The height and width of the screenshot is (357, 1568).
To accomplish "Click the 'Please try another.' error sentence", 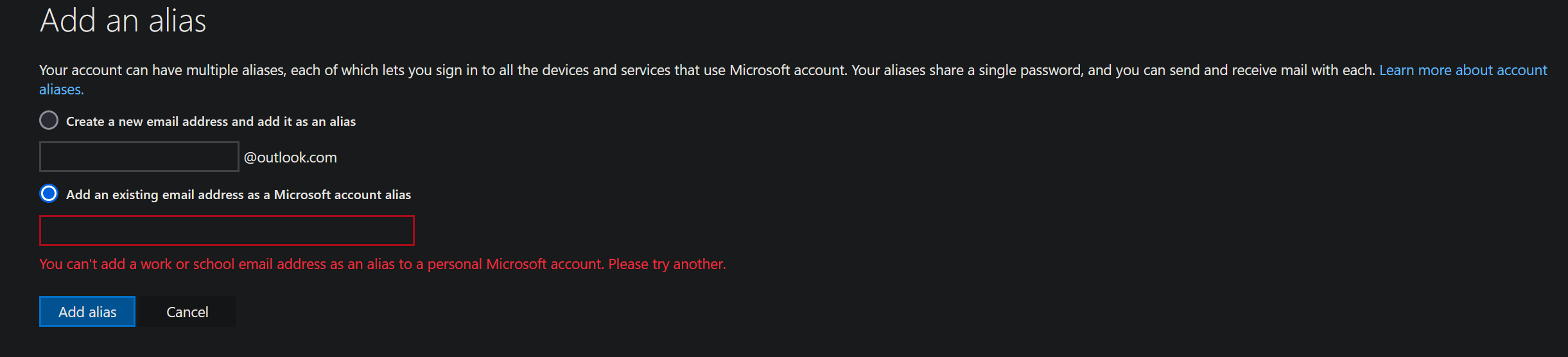I will pos(666,264).
